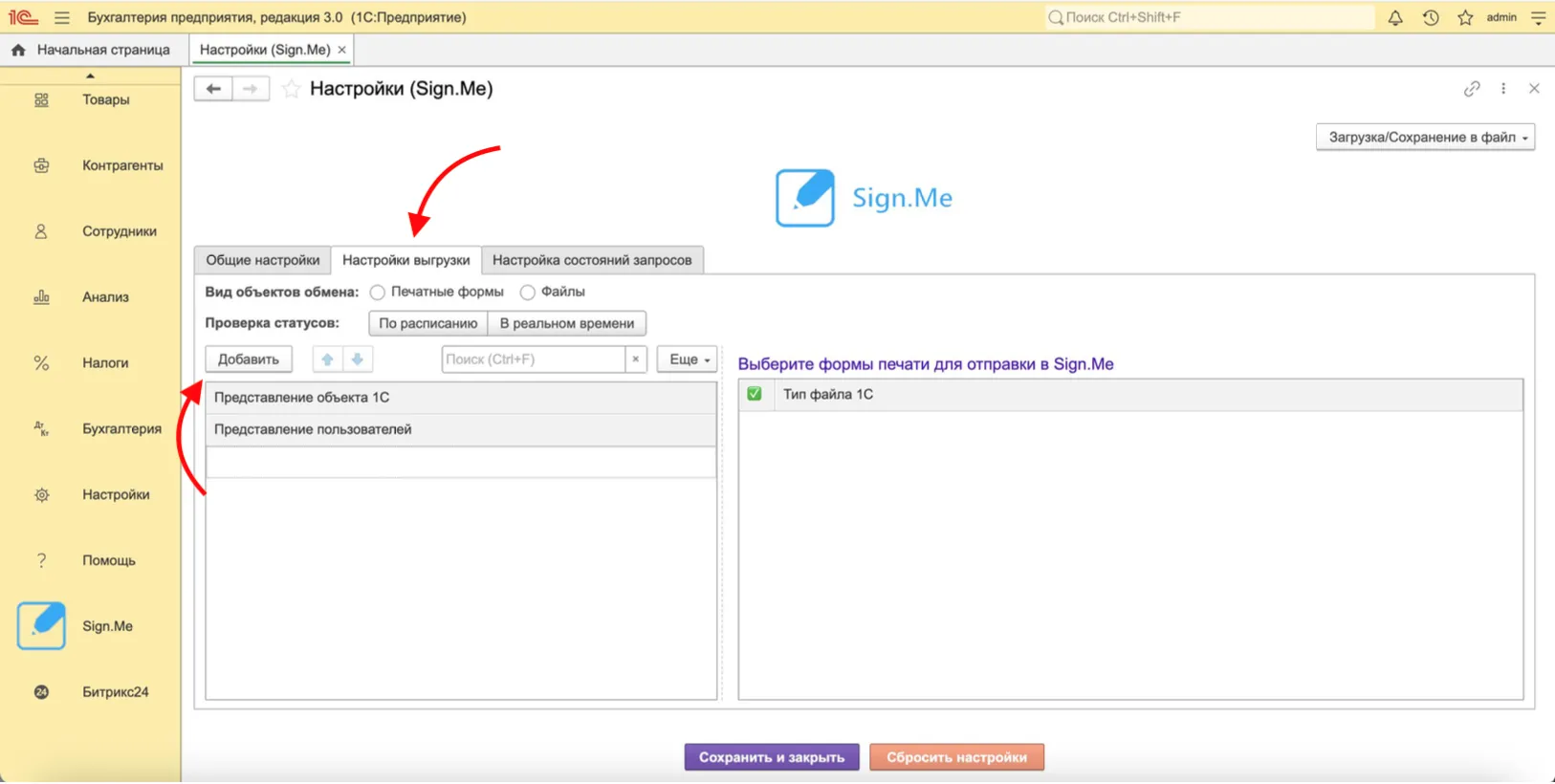Click Sign.Me logo image

pos(864,198)
